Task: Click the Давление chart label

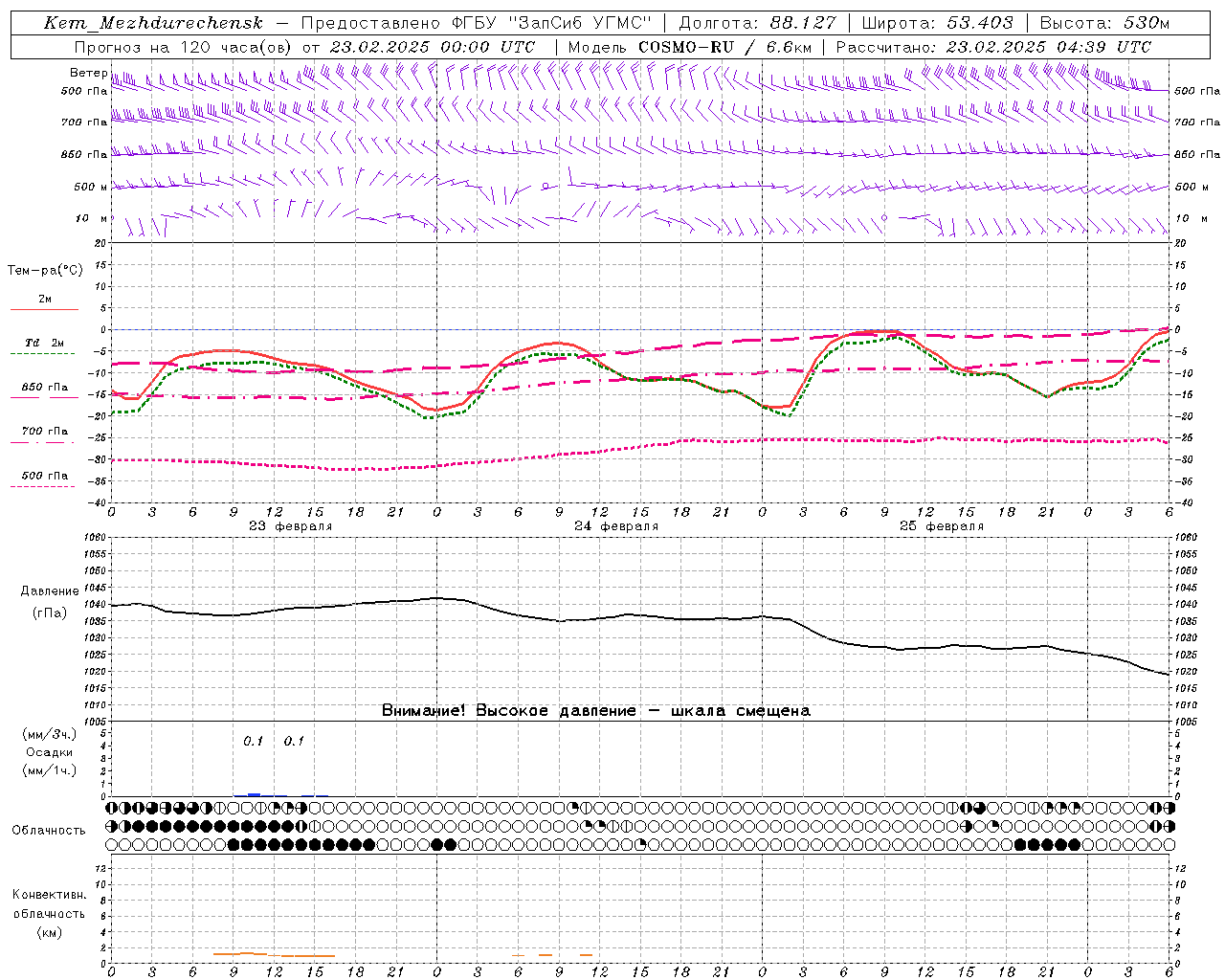Action: point(50,591)
